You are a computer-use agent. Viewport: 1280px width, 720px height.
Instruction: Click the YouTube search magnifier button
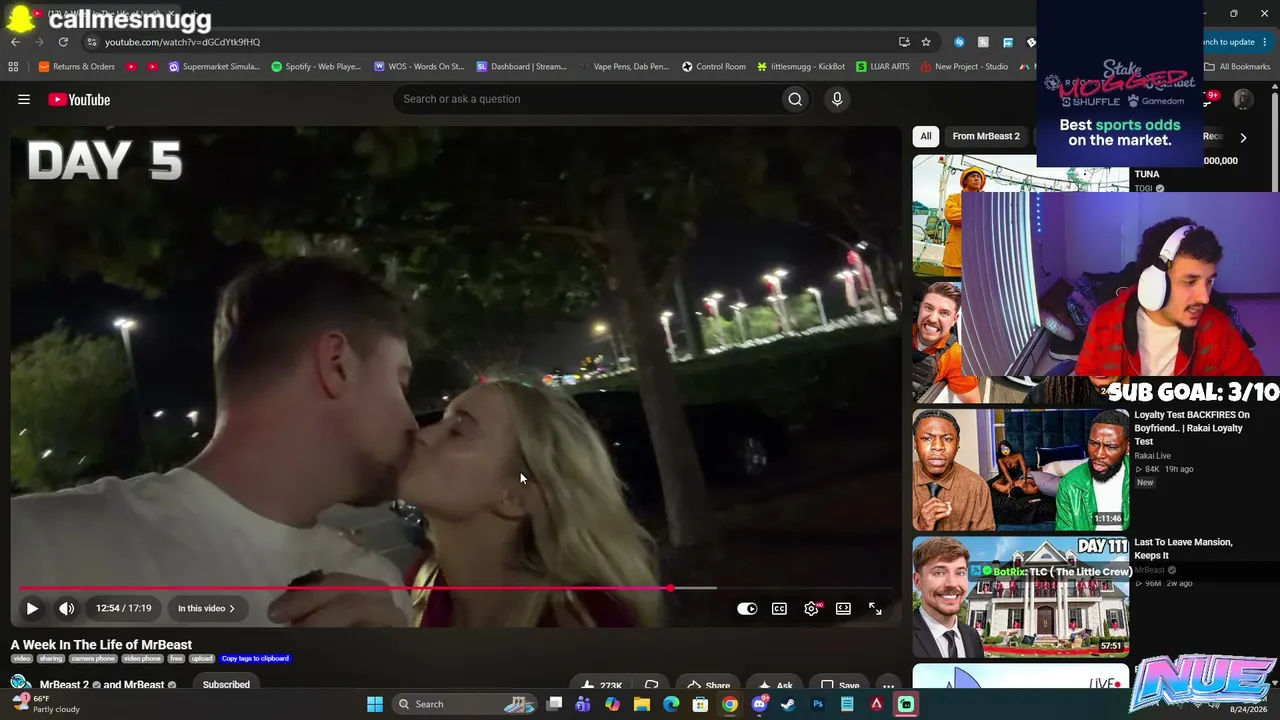[795, 99]
